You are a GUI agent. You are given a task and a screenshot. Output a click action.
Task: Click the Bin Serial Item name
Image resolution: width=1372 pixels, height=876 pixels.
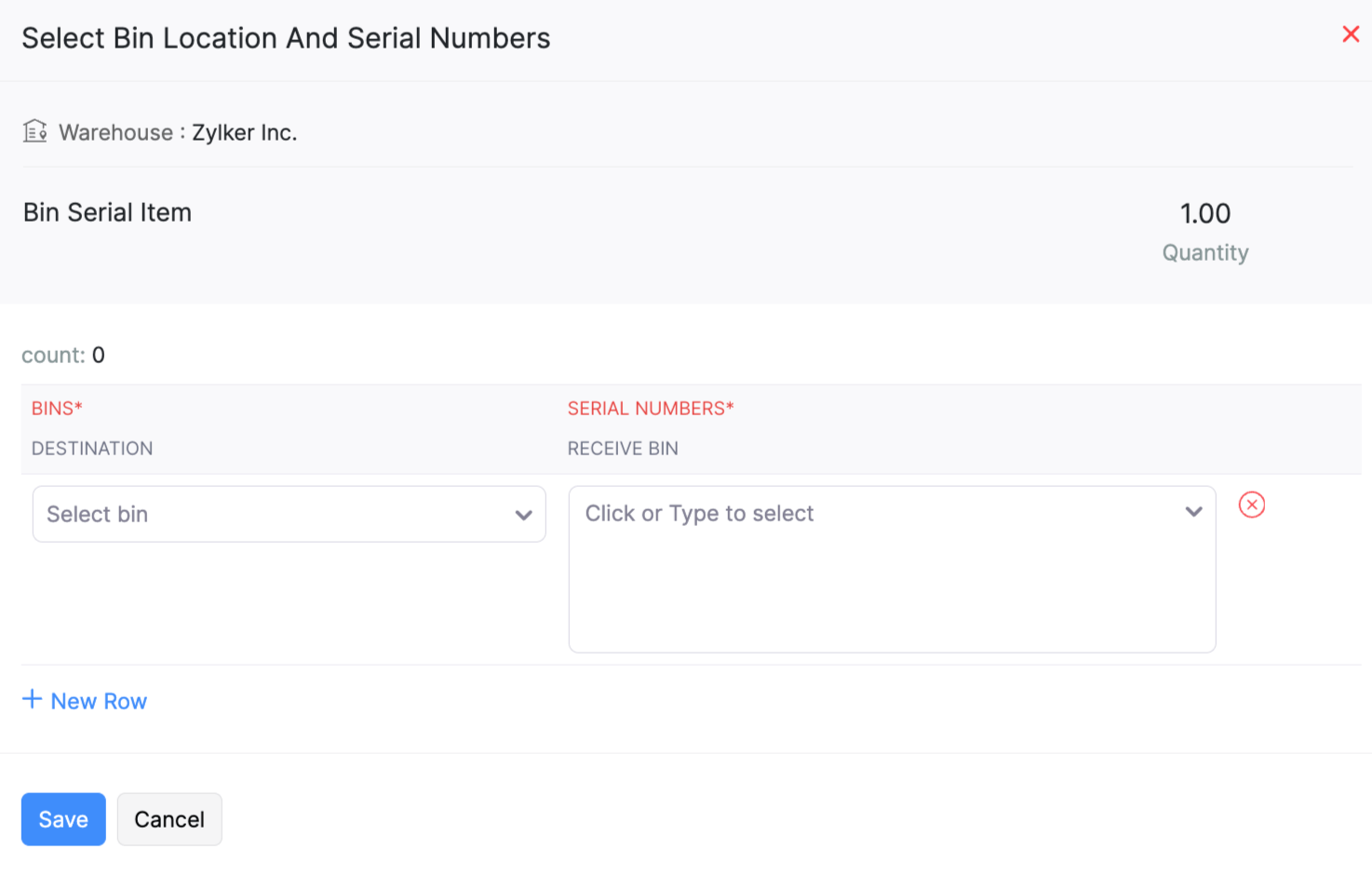pyautogui.click(x=107, y=213)
